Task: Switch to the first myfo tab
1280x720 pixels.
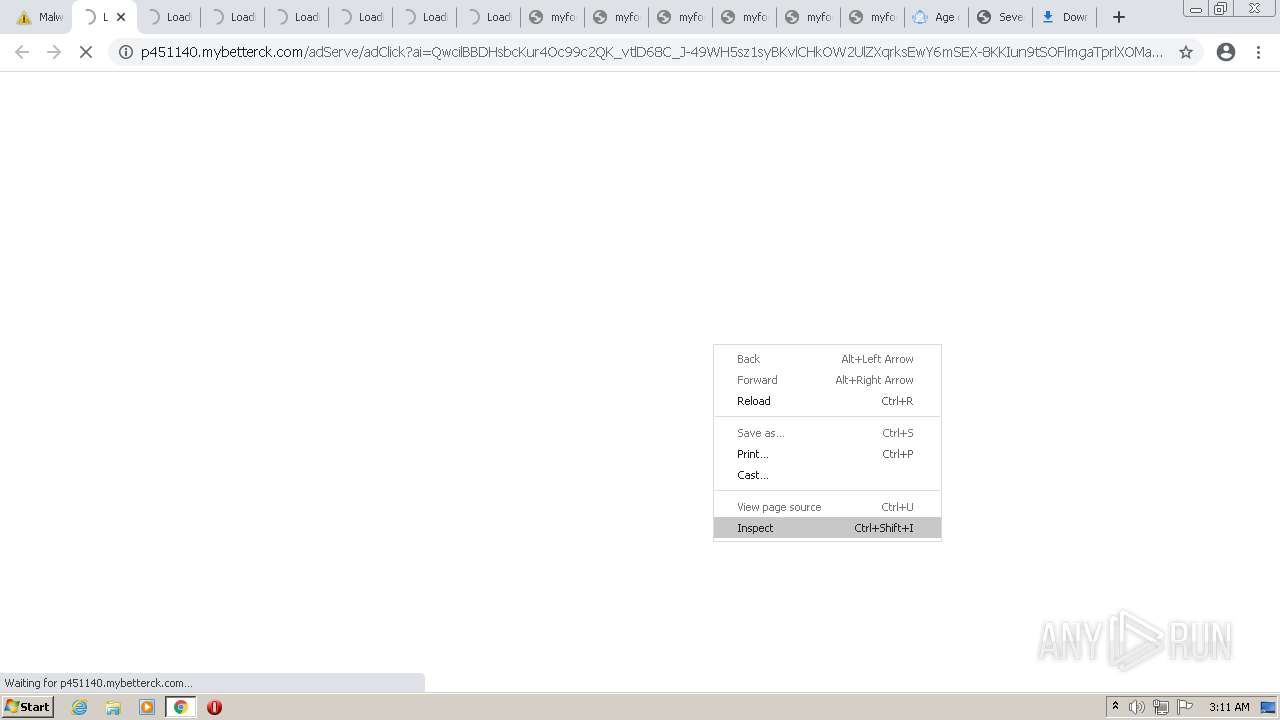Action: [551, 17]
